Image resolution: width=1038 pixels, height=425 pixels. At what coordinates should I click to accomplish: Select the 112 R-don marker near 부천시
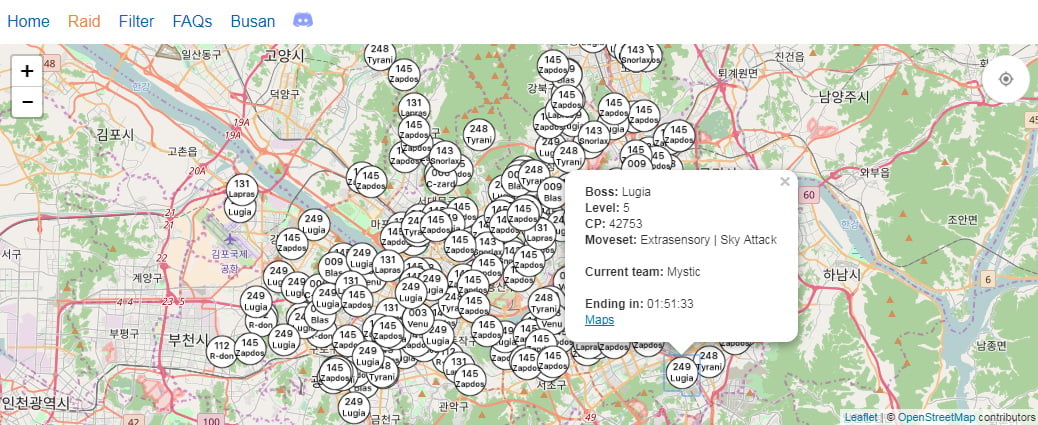tap(222, 351)
